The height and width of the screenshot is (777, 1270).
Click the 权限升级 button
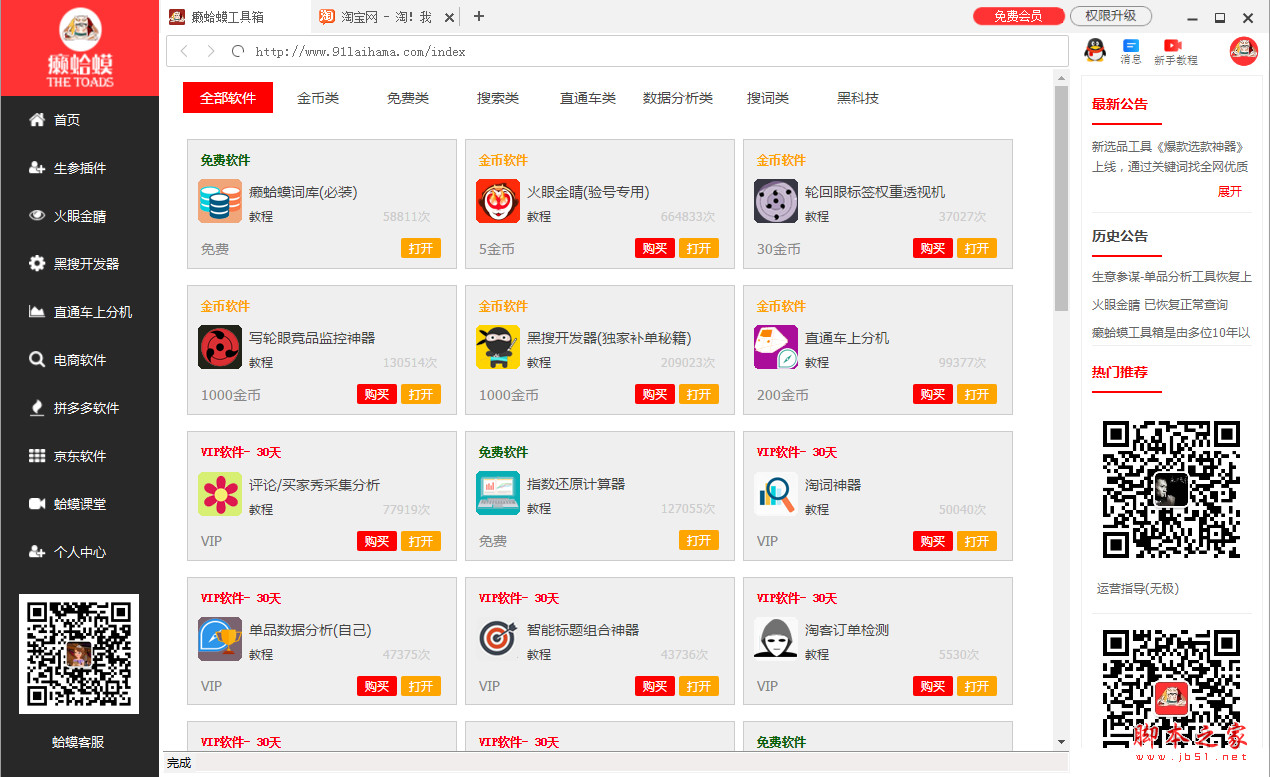click(x=1111, y=16)
